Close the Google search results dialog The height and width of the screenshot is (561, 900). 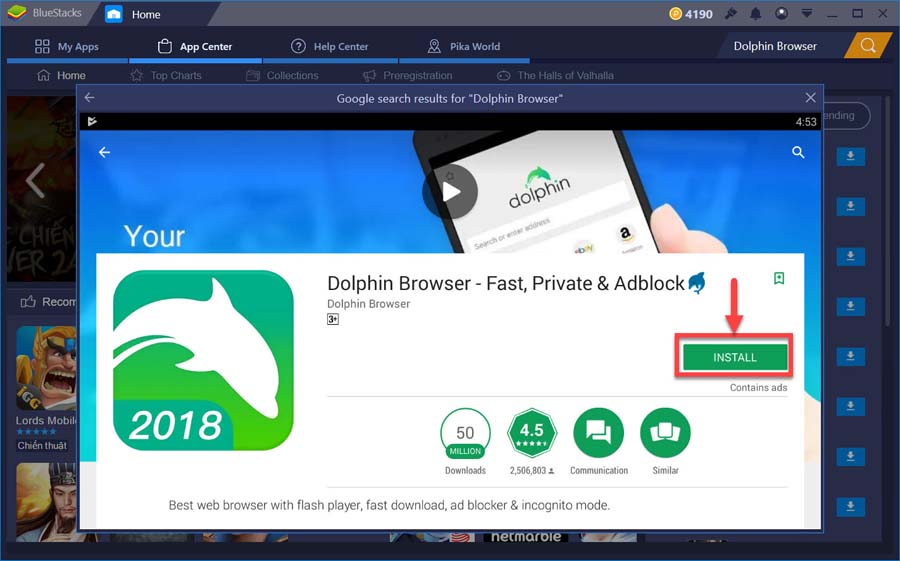(810, 98)
